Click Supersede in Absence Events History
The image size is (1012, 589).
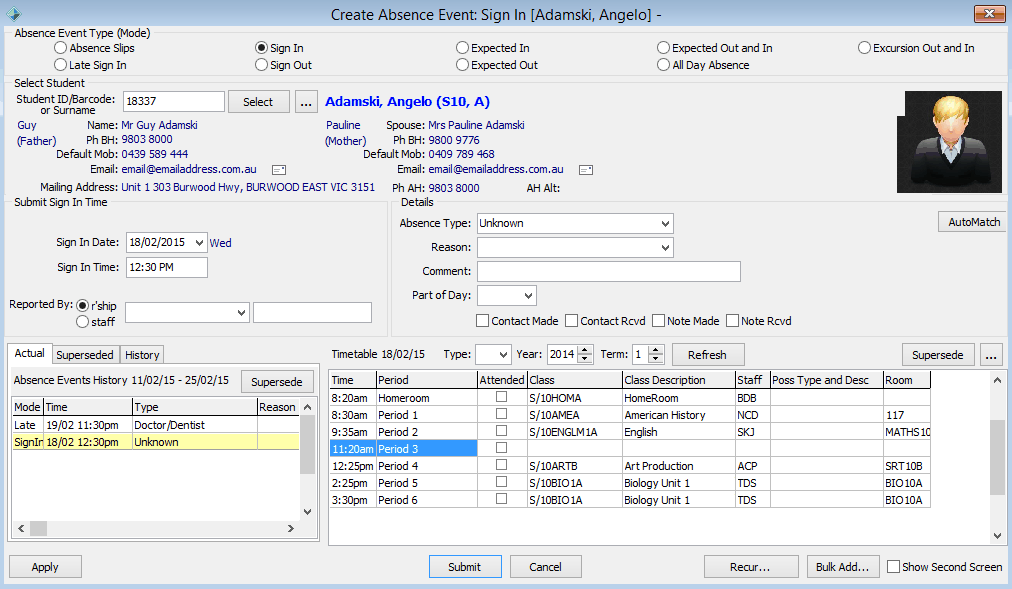(x=277, y=382)
